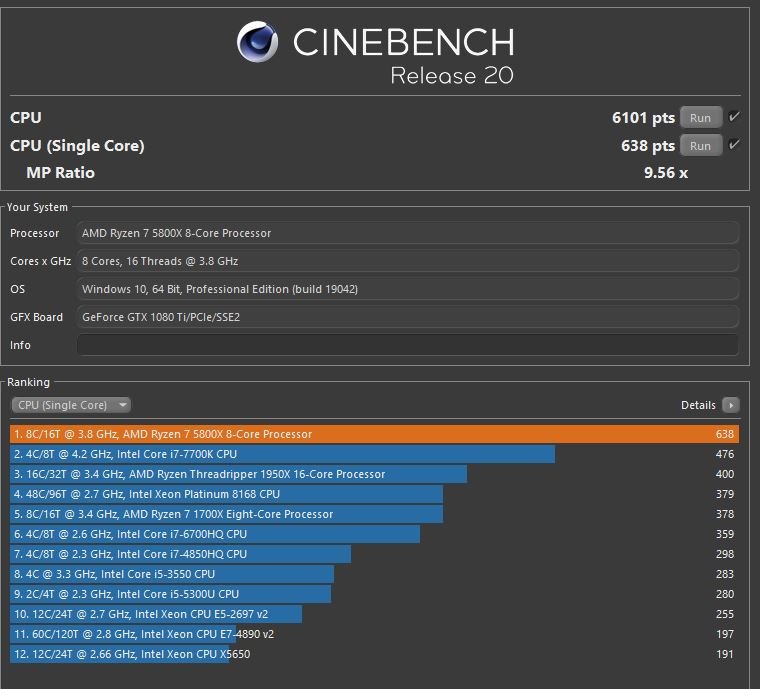Select the GFX Board GeForce field
The width and height of the screenshot is (760, 689).
click(x=408, y=317)
